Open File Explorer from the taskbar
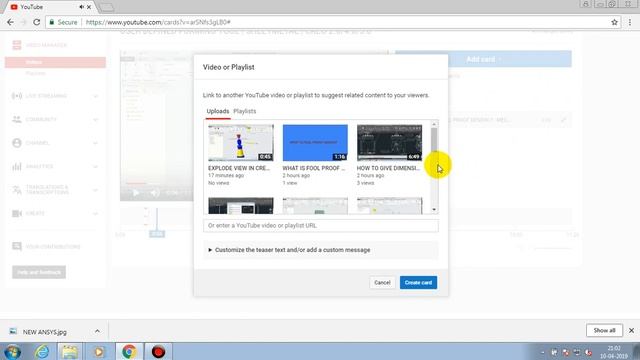The width and height of the screenshot is (640, 360). coord(70,351)
